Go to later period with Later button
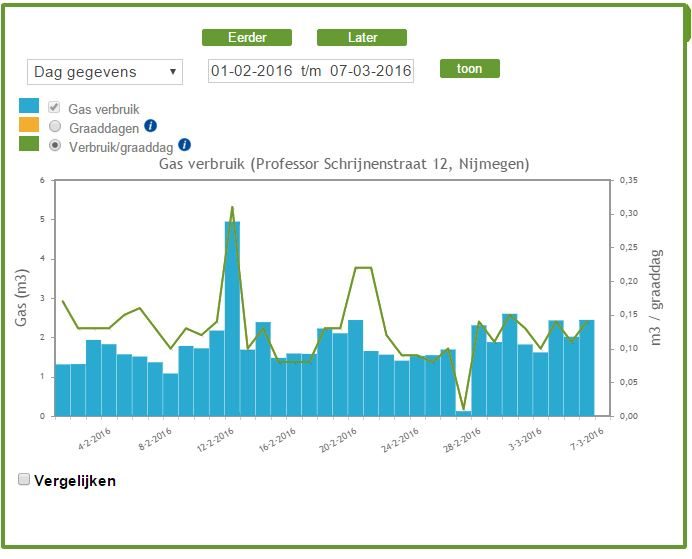Screen dimensions: 692x559 tap(362, 38)
